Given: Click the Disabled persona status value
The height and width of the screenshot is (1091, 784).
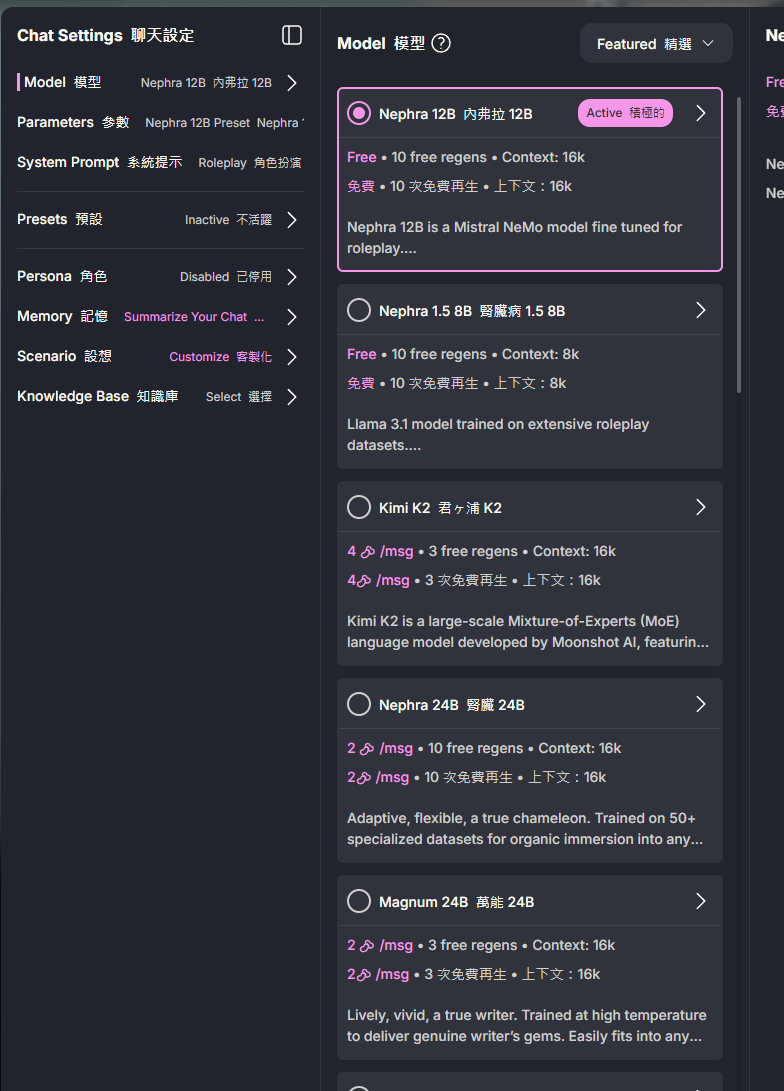Looking at the screenshot, I should click(225, 277).
